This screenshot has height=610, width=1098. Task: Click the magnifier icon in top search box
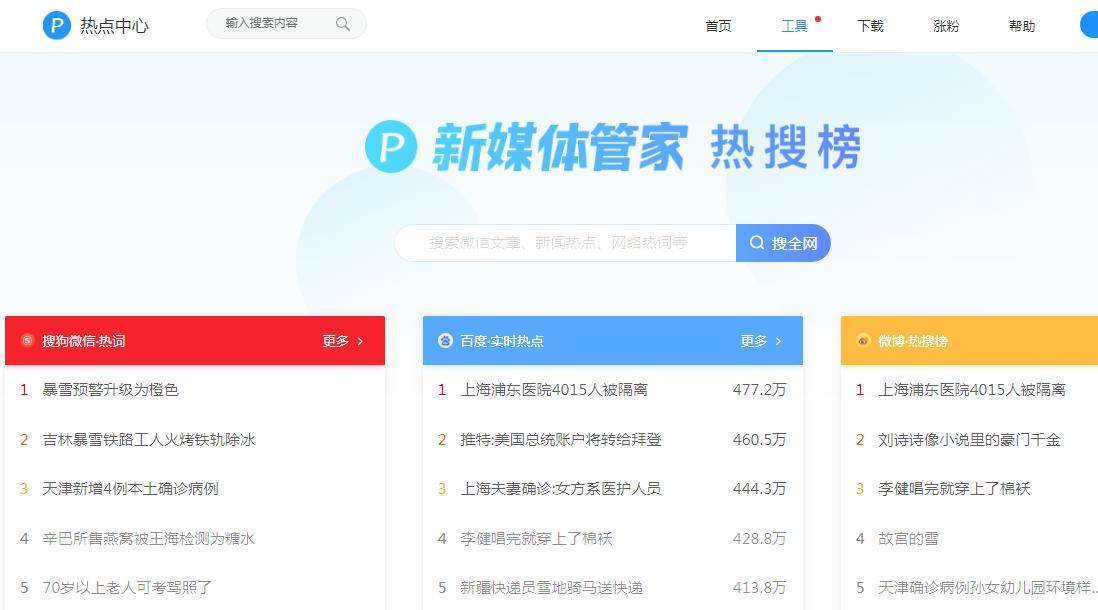342,24
